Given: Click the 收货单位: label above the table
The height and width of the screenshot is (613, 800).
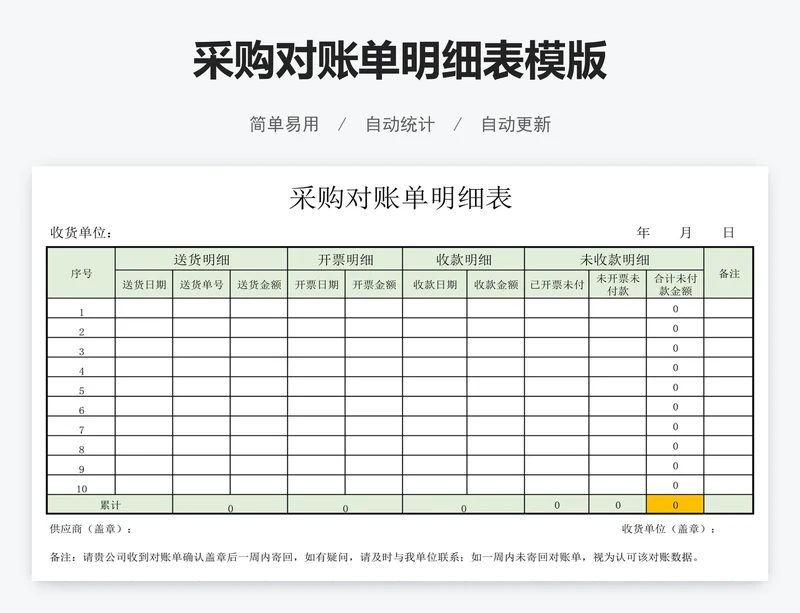Looking at the screenshot, I should point(81,233).
